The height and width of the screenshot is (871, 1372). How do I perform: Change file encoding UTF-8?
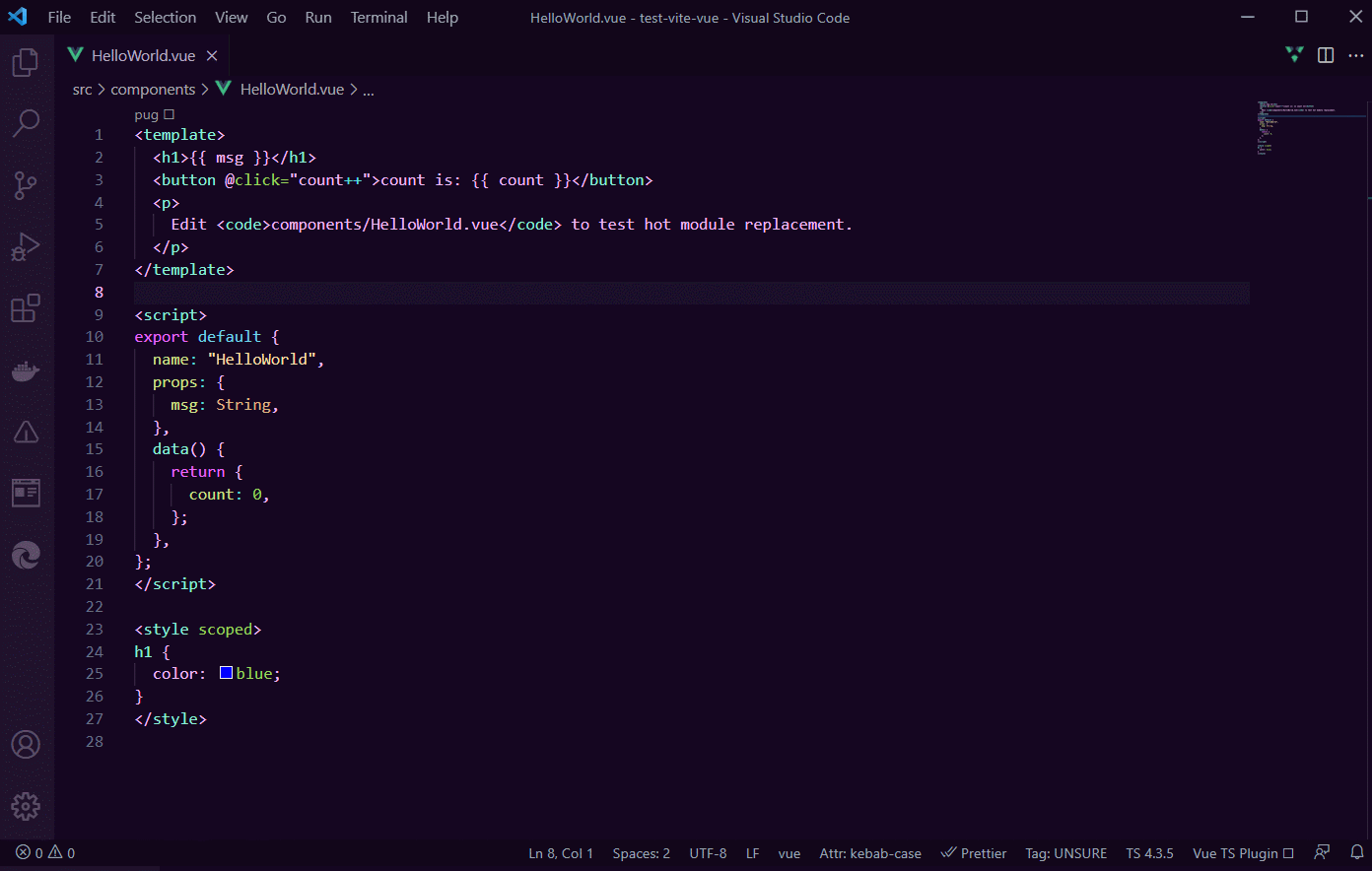708,853
